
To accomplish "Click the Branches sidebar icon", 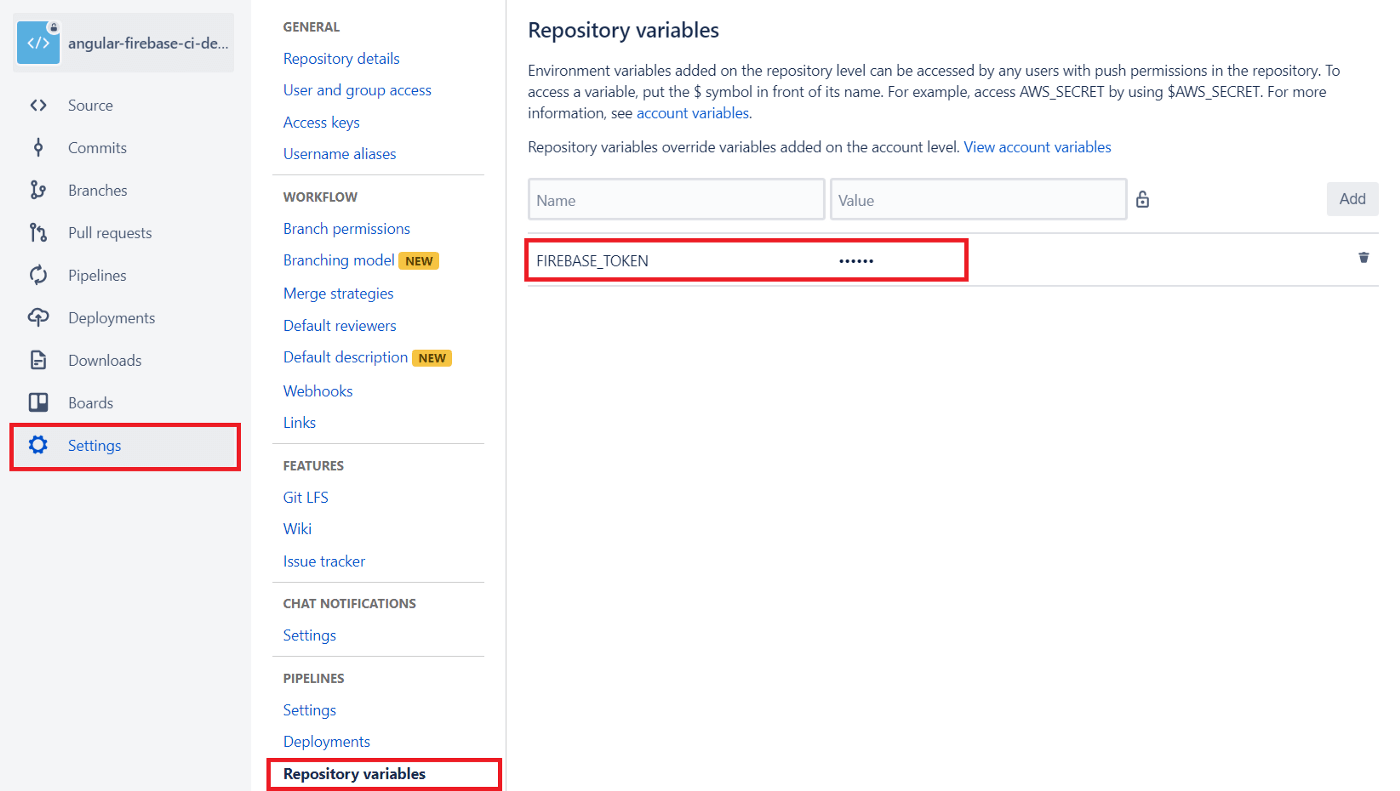I will 38,190.
